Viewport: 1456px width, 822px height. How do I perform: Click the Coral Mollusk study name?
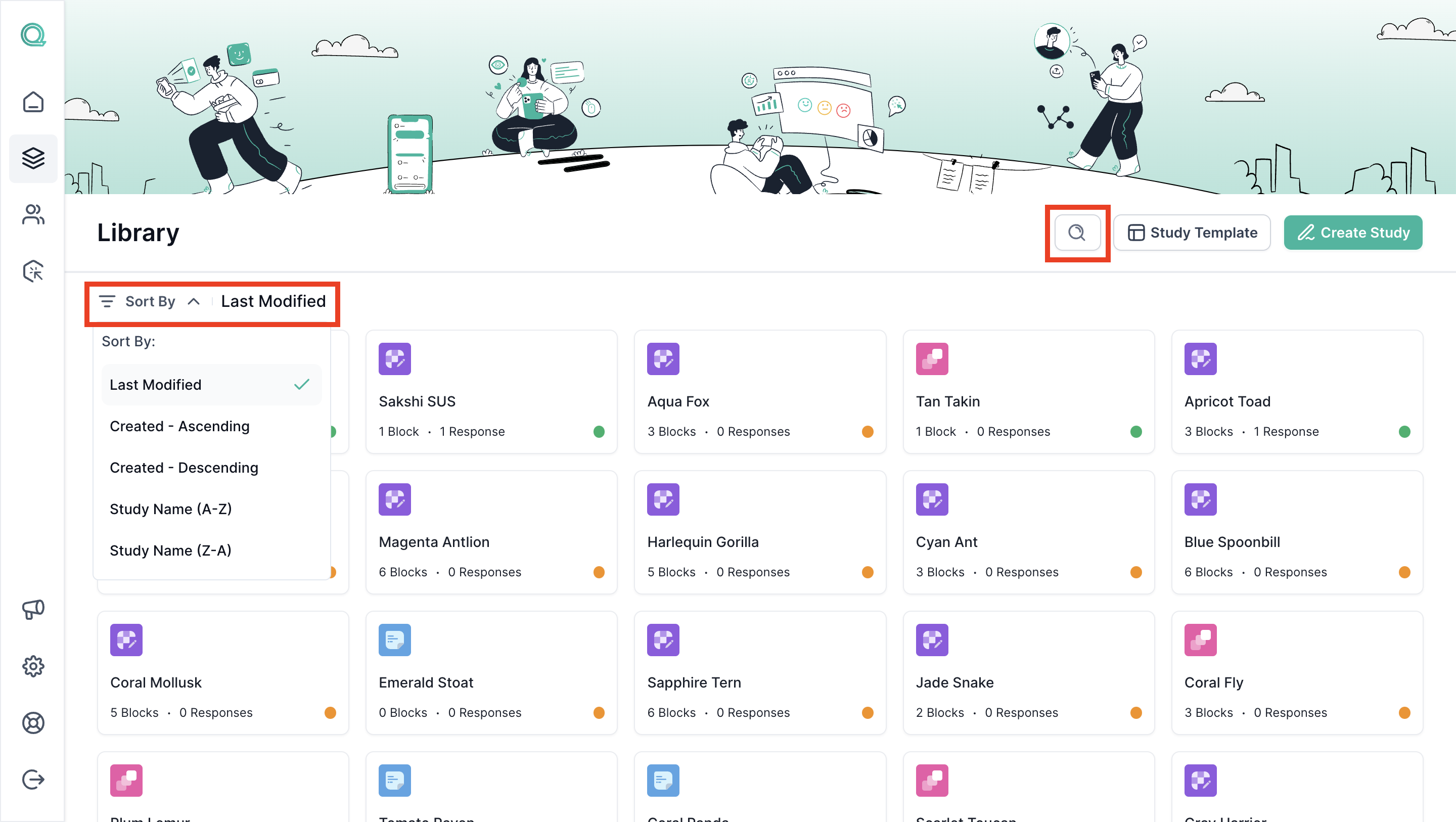coord(155,682)
